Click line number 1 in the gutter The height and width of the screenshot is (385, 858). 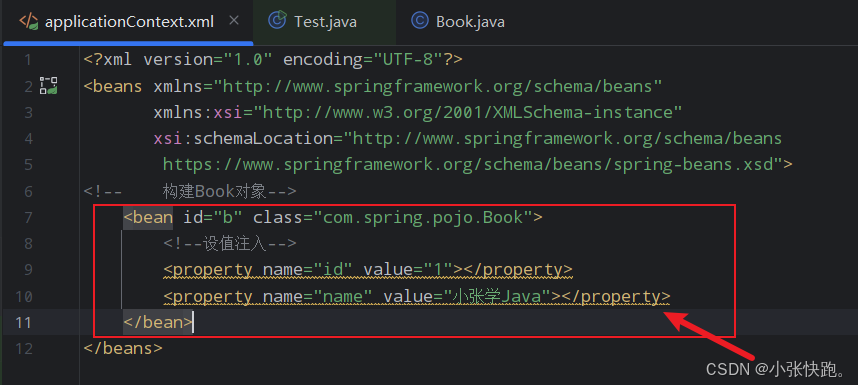point(27,60)
